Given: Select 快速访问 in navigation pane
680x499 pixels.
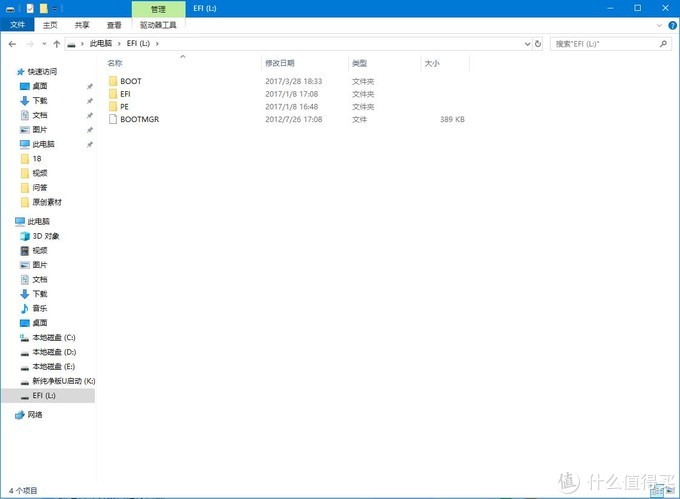Looking at the screenshot, I should click(42, 72).
